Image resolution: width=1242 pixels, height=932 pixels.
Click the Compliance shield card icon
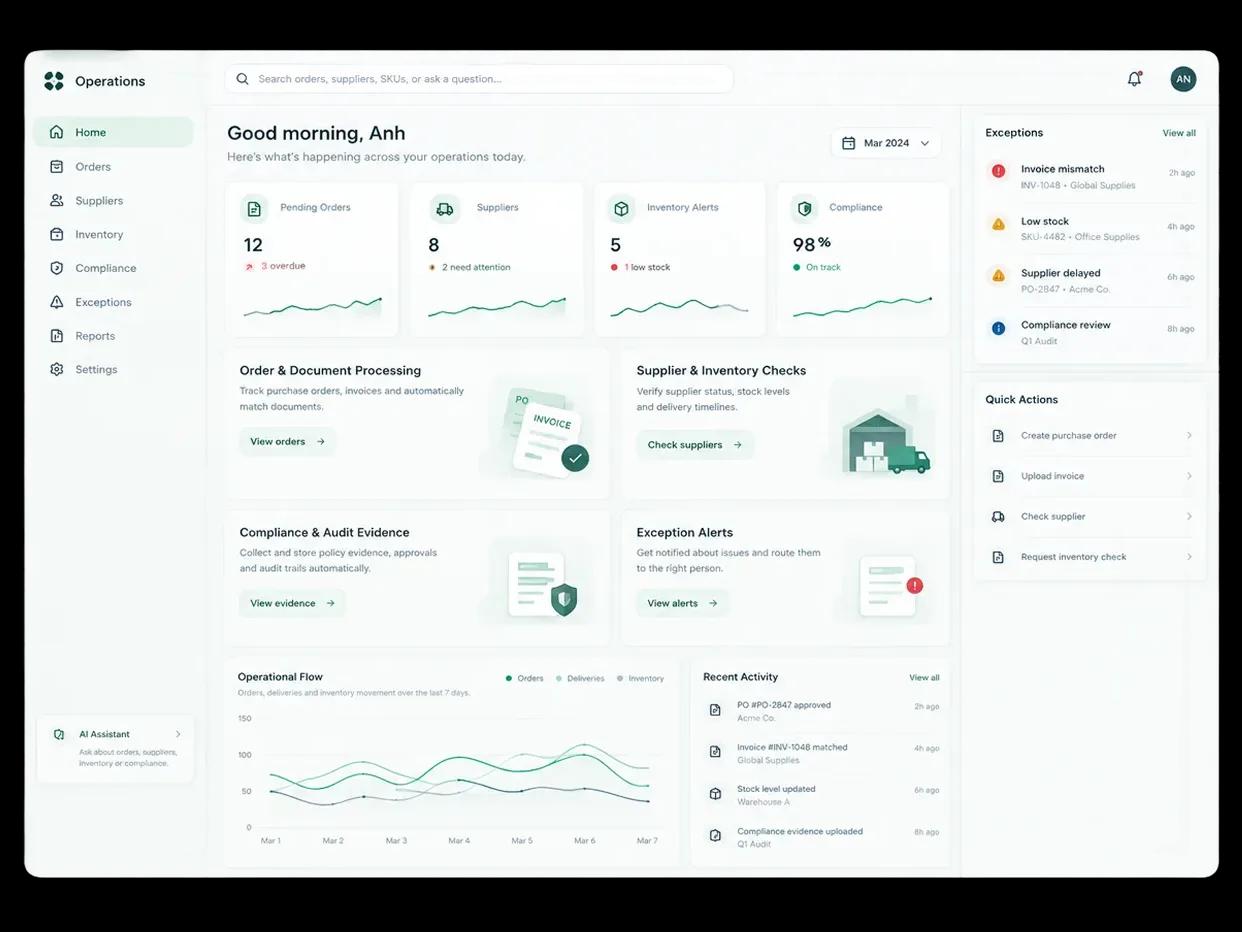(x=804, y=208)
